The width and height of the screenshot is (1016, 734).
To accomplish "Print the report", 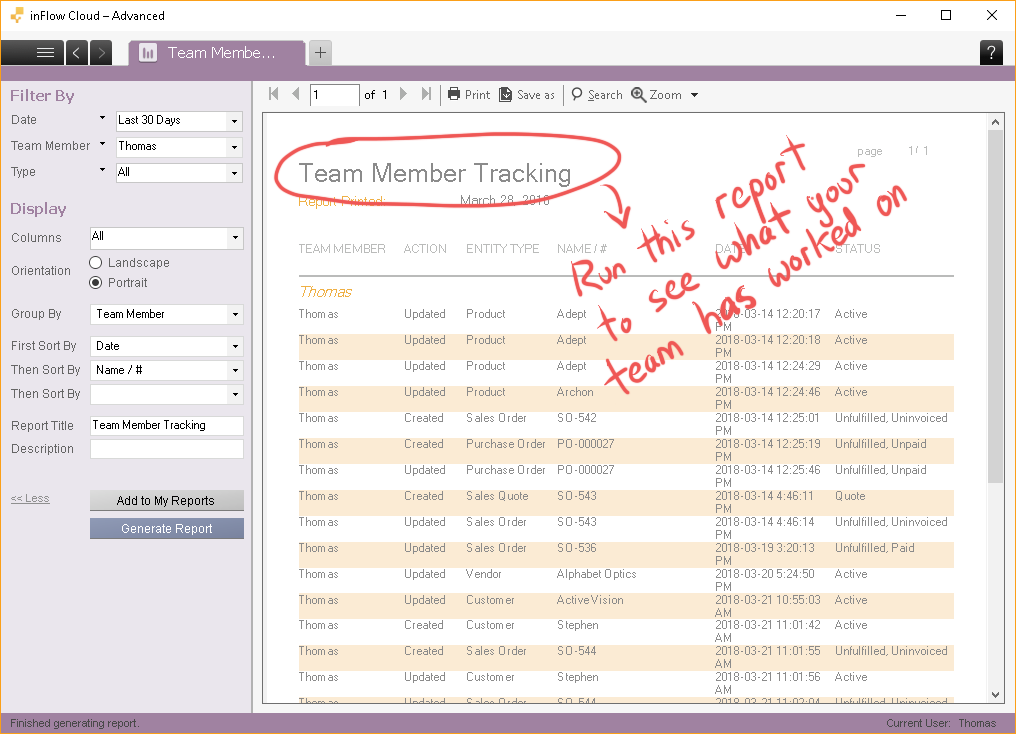I will 469,95.
